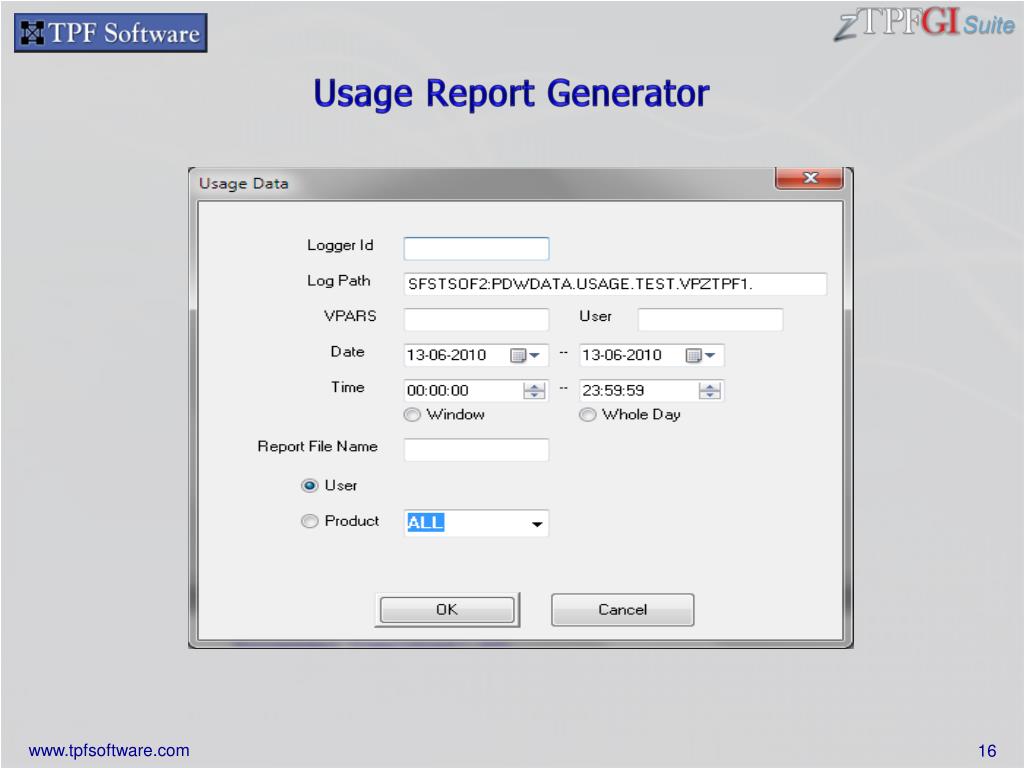Click the start date 13-06-2010 value
The image size is (1024, 768).
tap(447, 355)
